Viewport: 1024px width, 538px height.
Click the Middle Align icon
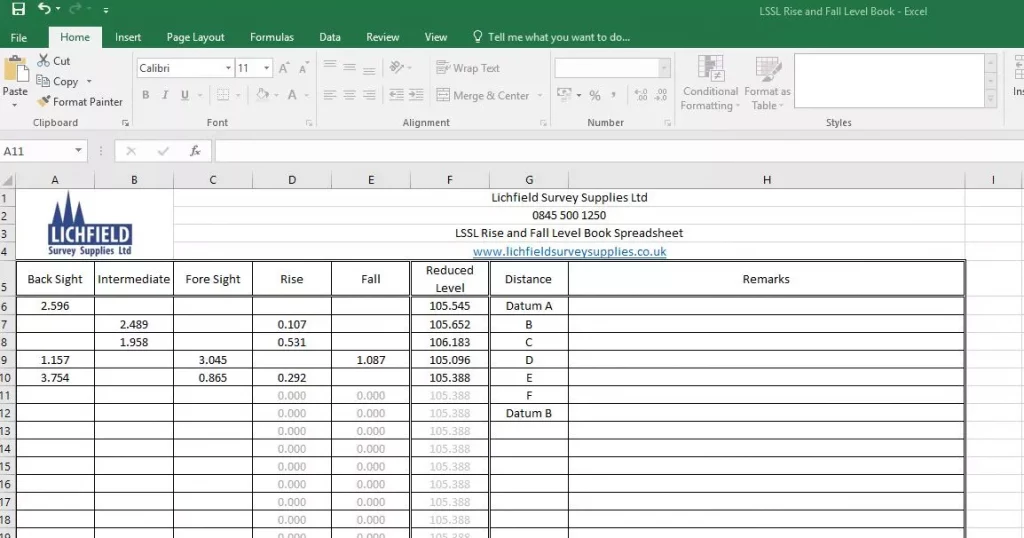click(x=349, y=67)
